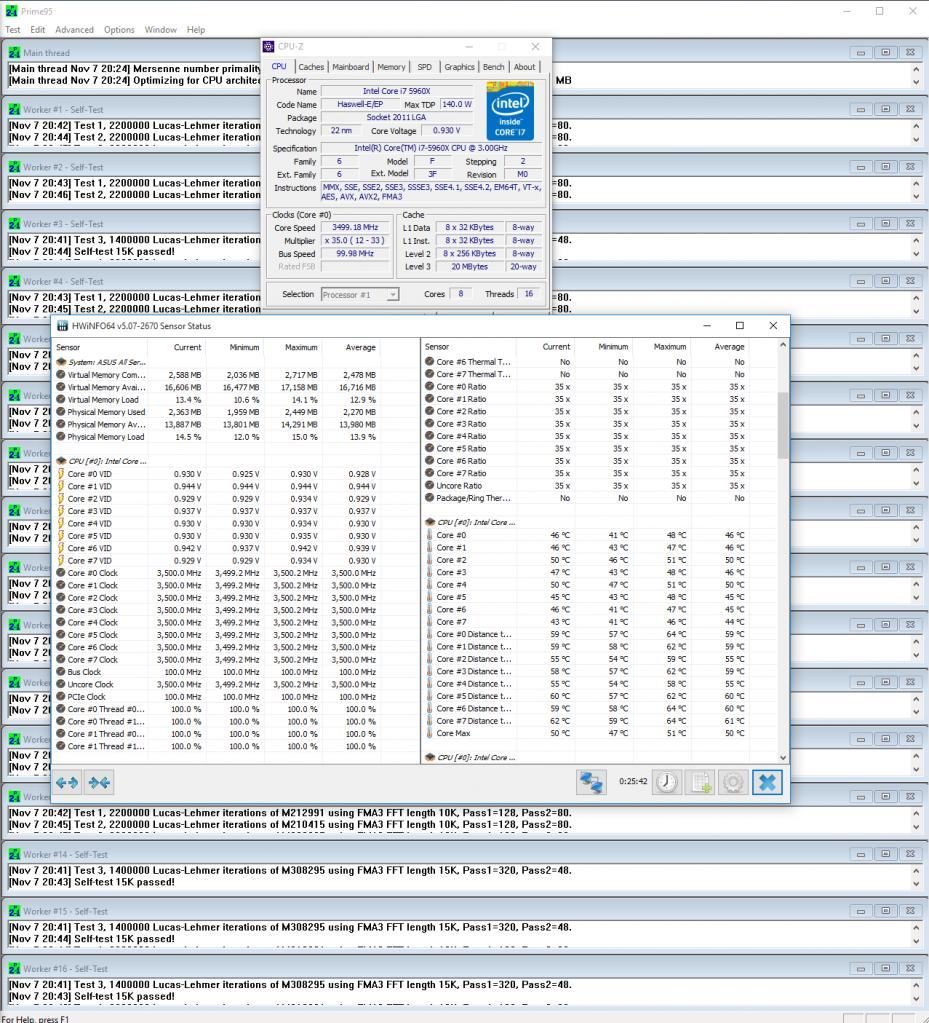Click the CPU-Z title bar icon
929x1023 pixels.
tap(268, 46)
